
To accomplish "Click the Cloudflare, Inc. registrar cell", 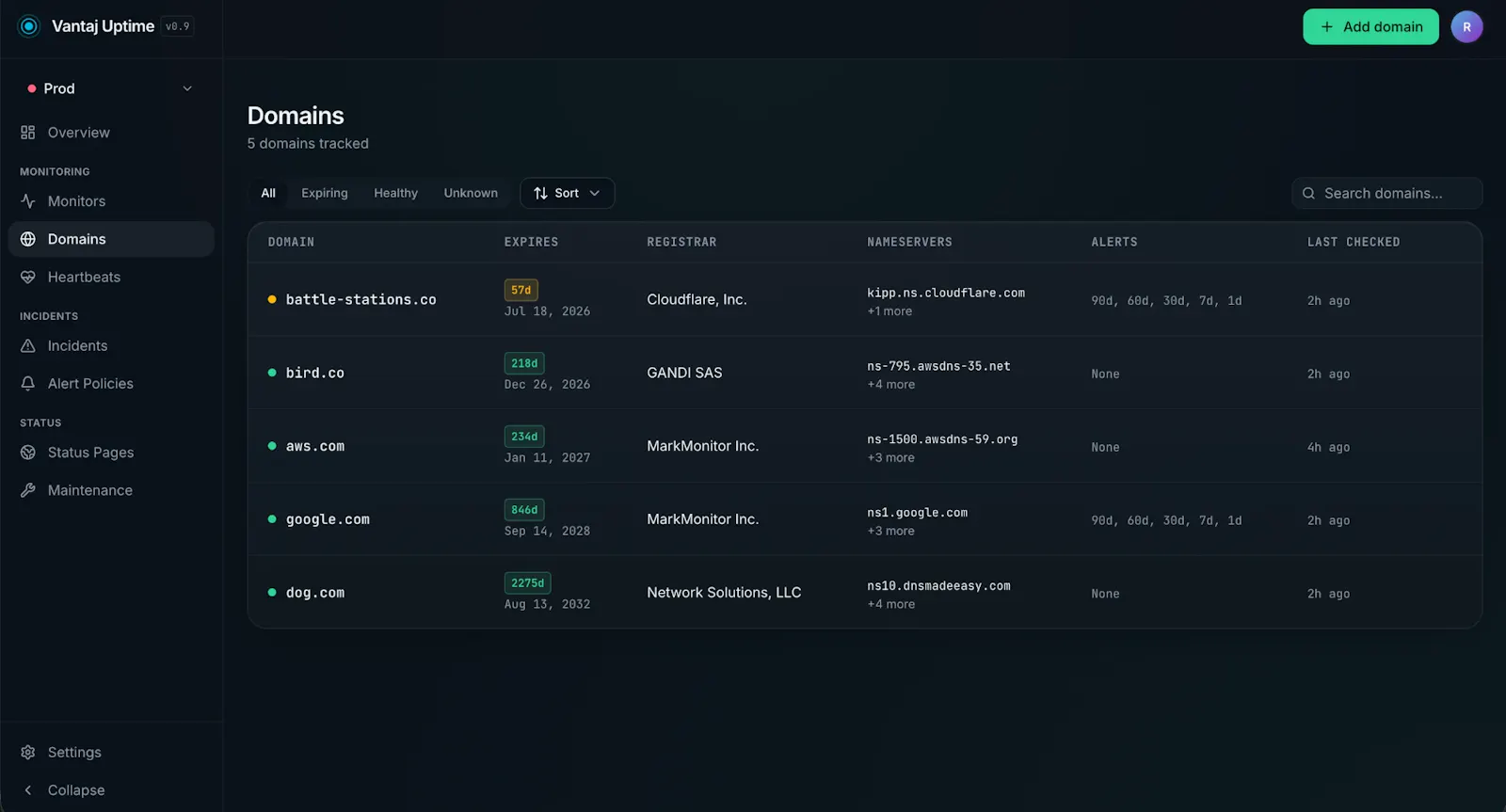I will 697,299.
